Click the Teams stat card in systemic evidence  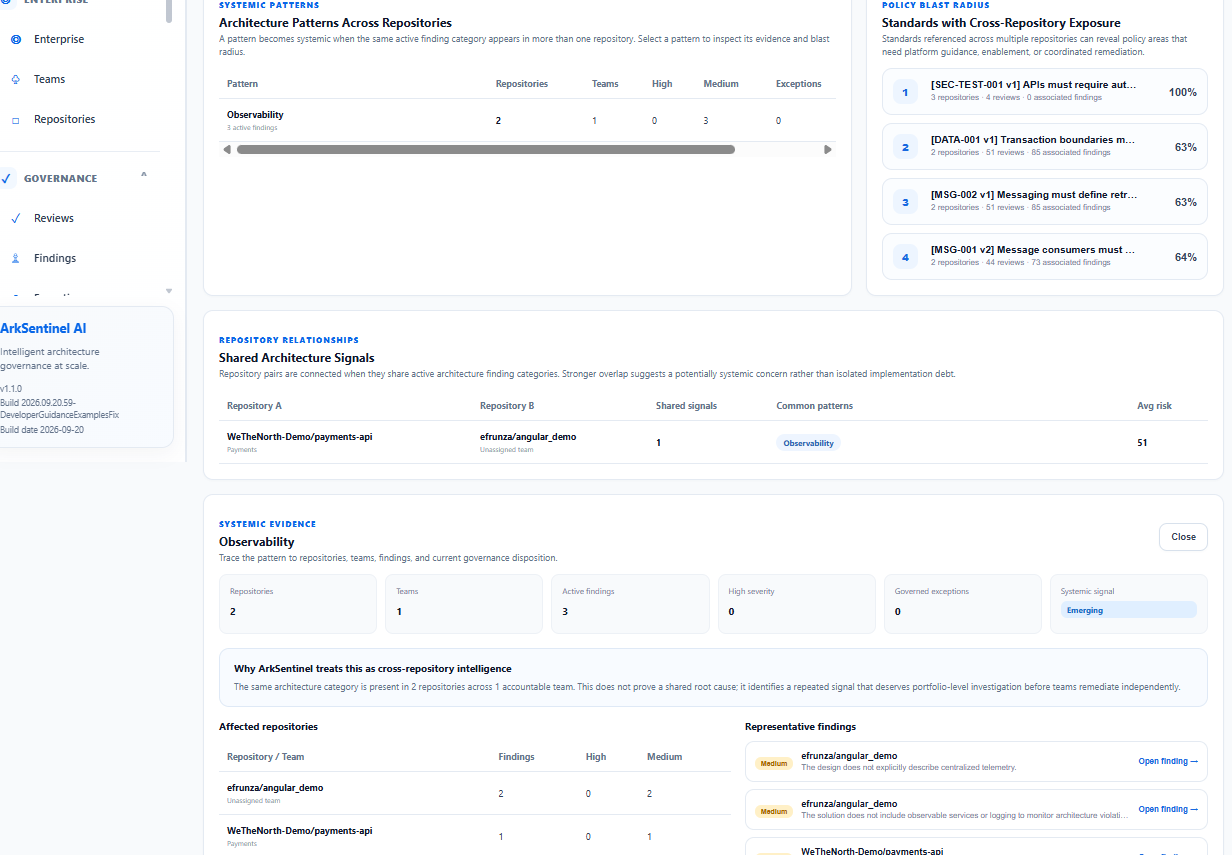pos(464,604)
